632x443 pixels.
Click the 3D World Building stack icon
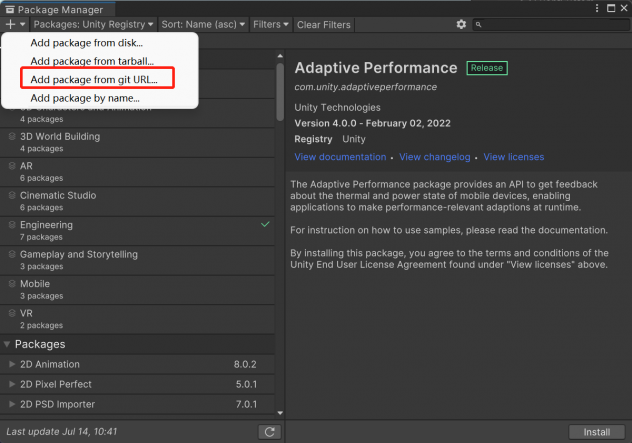point(12,136)
